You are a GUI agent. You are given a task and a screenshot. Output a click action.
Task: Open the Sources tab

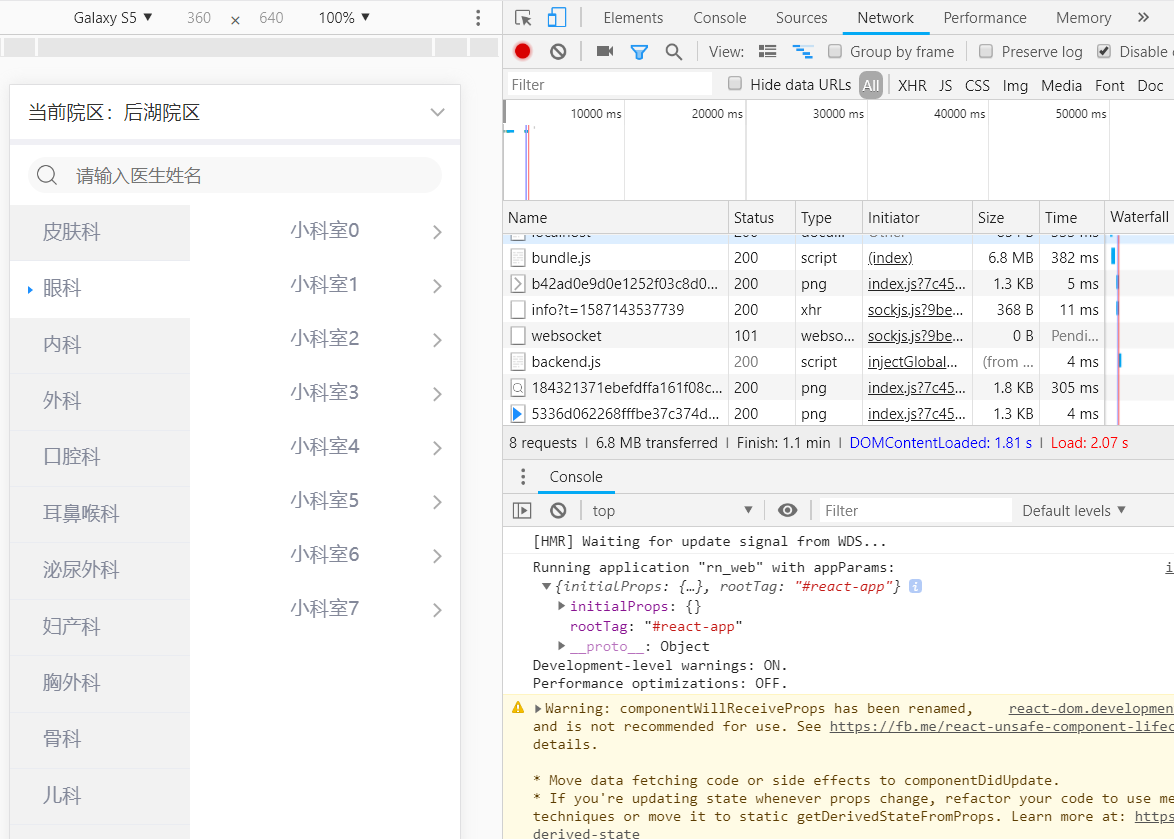click(801, 18)
